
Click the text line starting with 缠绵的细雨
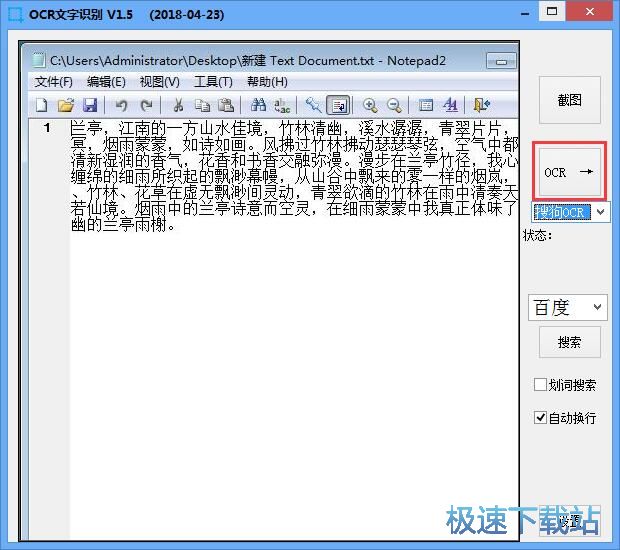tap(294, 177)
